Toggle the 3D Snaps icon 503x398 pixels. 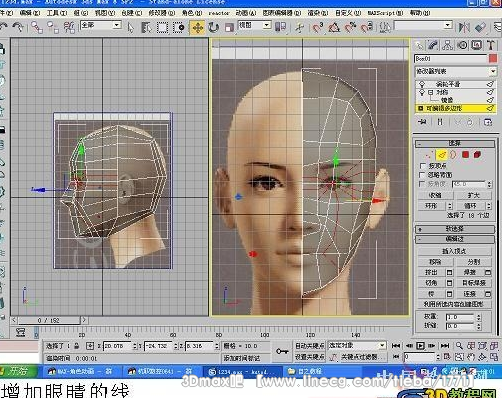pyautogui.click(x=318, y=27)
